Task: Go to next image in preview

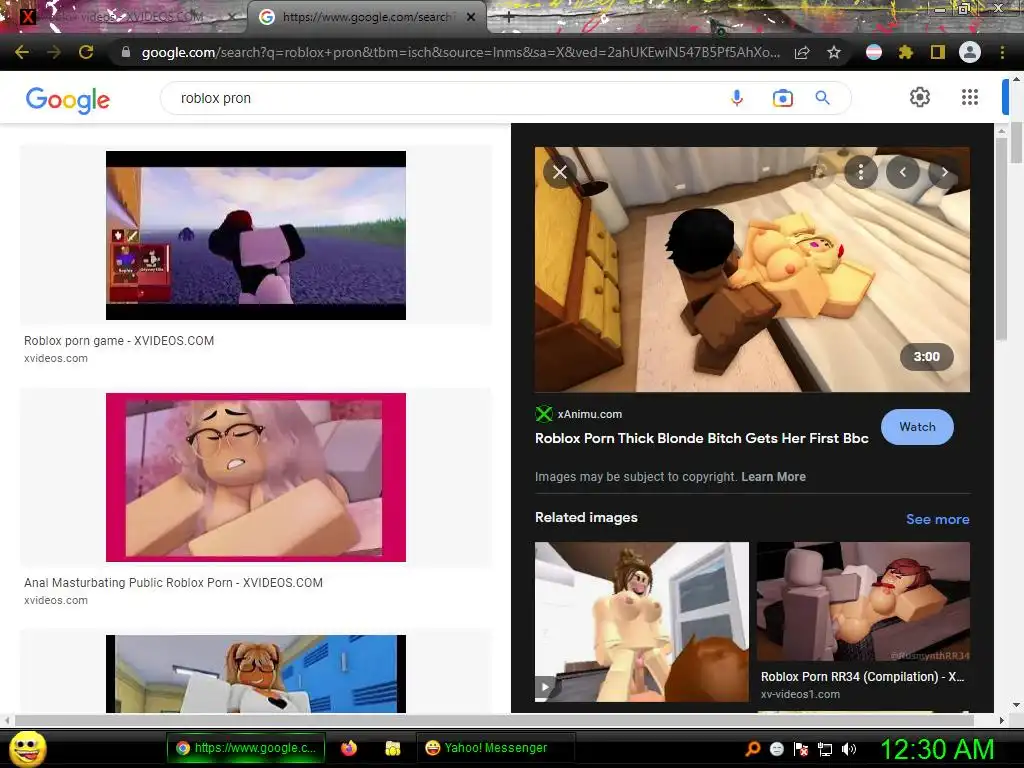Action: (x=944, y=172)
